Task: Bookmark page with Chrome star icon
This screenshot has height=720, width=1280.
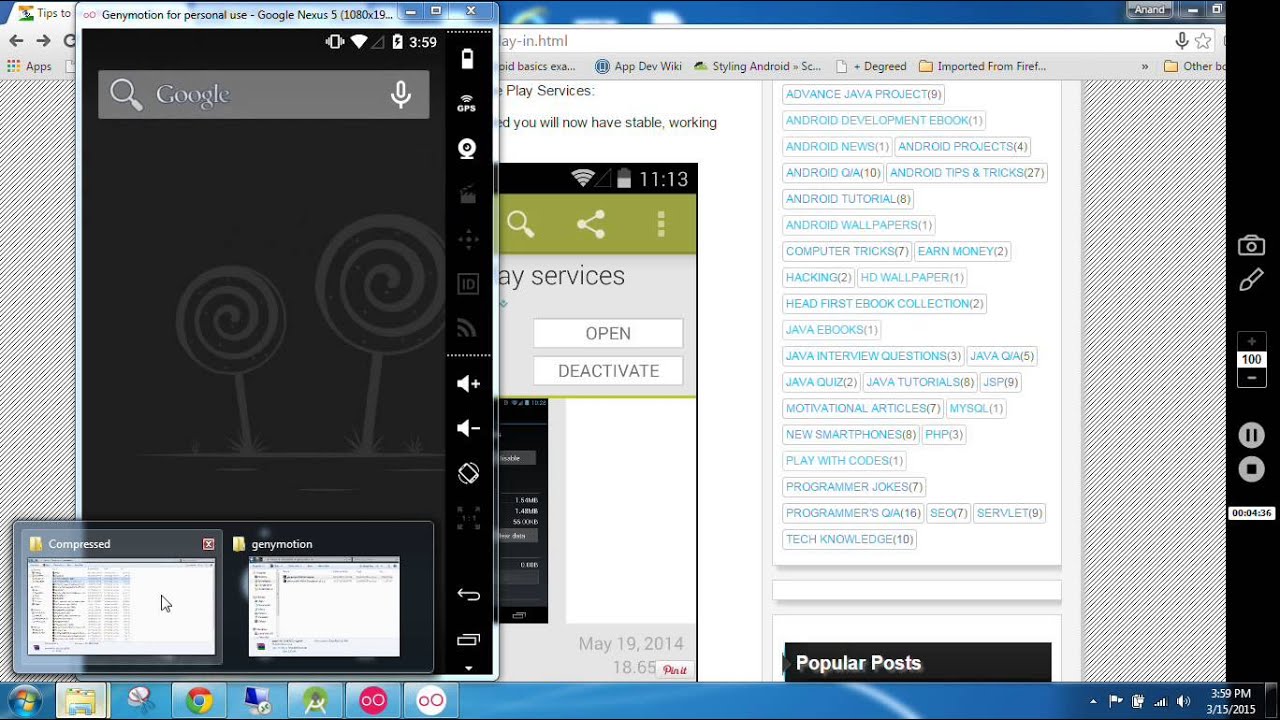Action: point(1203,41)
